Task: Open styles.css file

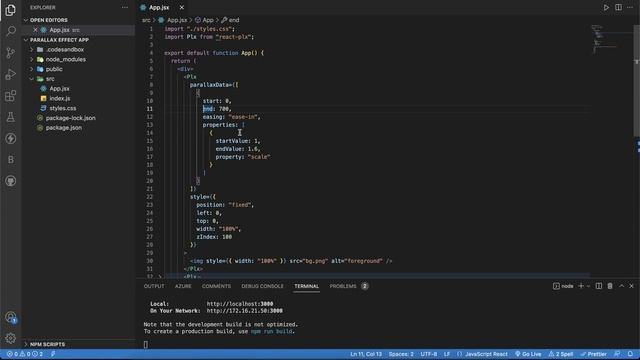Action: (62, 108)
